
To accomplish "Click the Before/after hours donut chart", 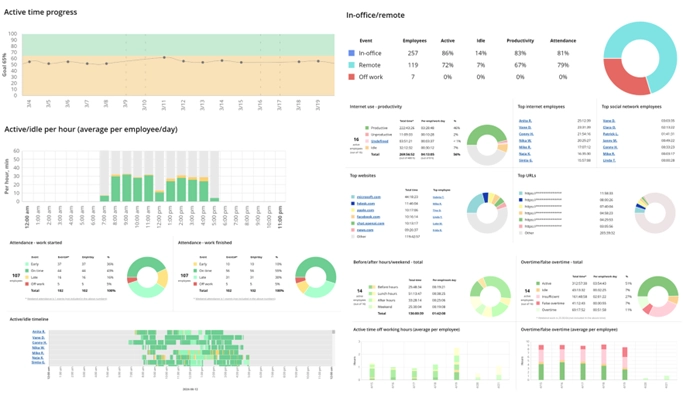I will (x=490, y=297).
